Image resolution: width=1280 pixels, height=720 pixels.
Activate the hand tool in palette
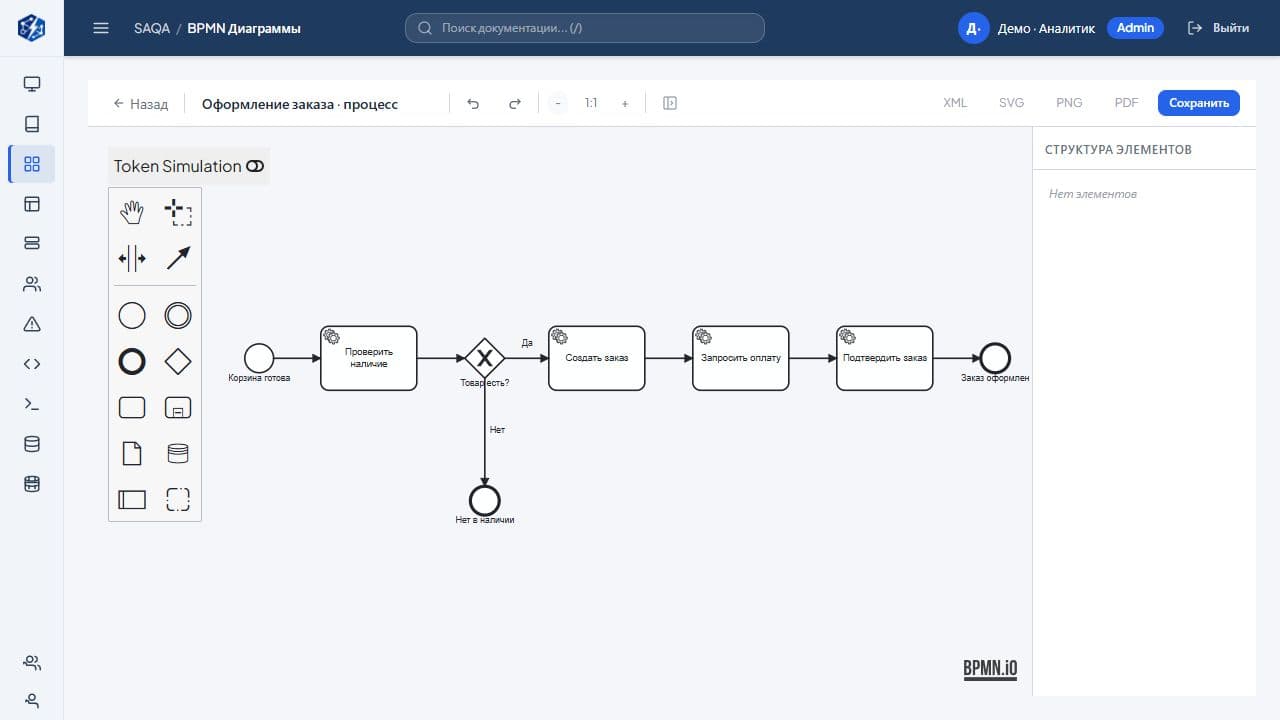pos(132,212)
